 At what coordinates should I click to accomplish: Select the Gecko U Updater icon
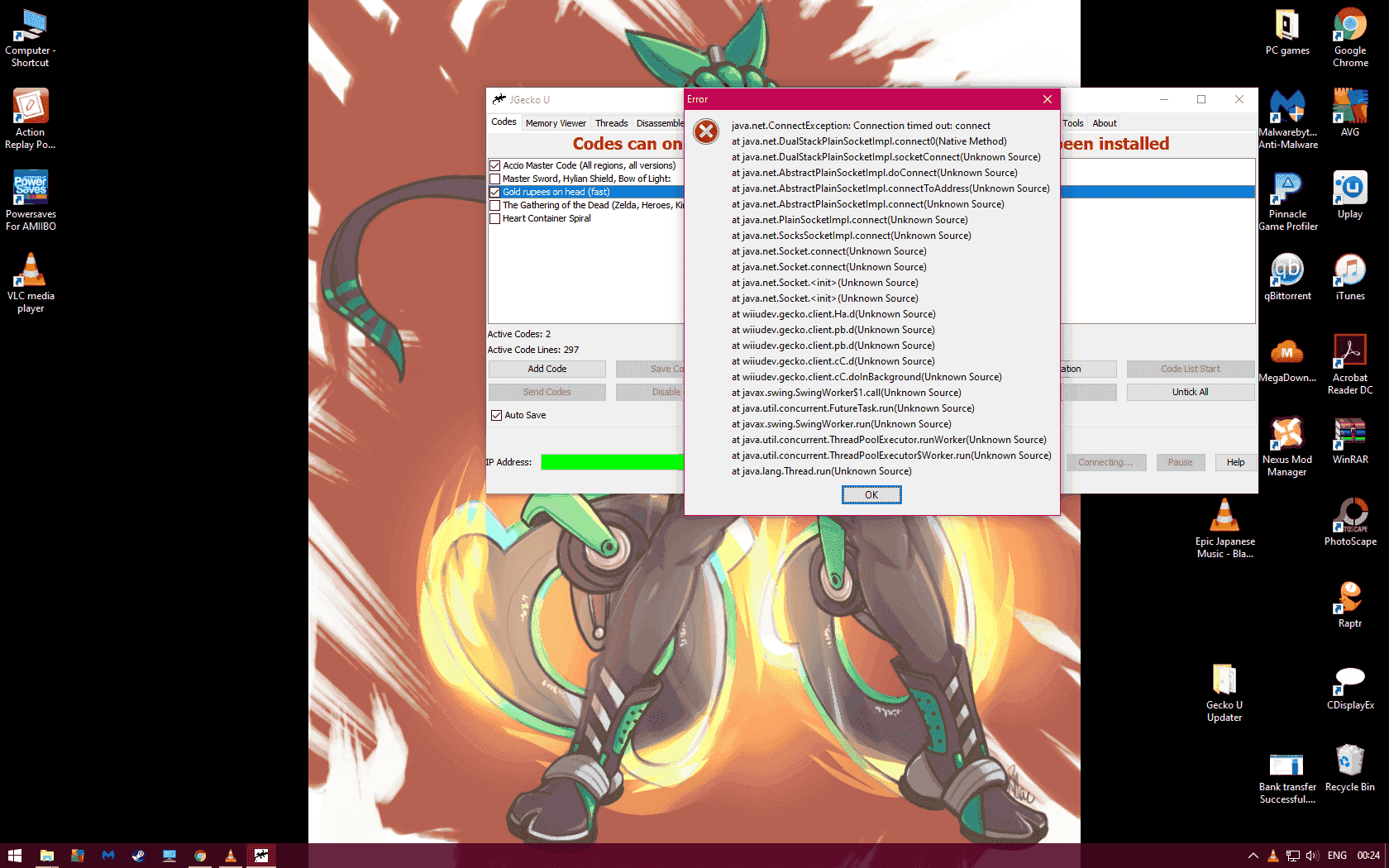click(x=1224, y=692)
